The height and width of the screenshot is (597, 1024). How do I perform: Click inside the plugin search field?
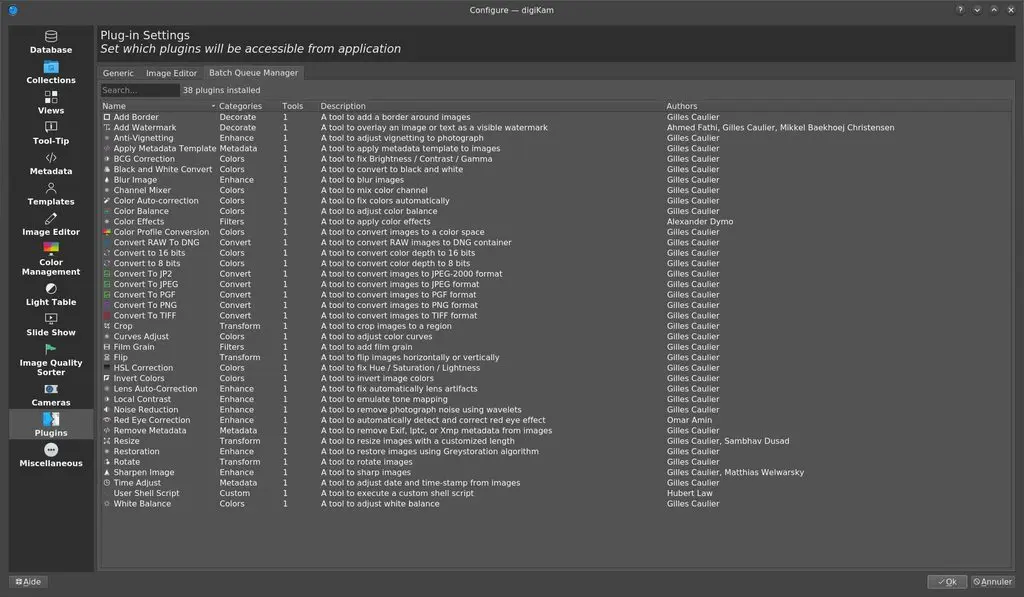(x=138, y=89)
